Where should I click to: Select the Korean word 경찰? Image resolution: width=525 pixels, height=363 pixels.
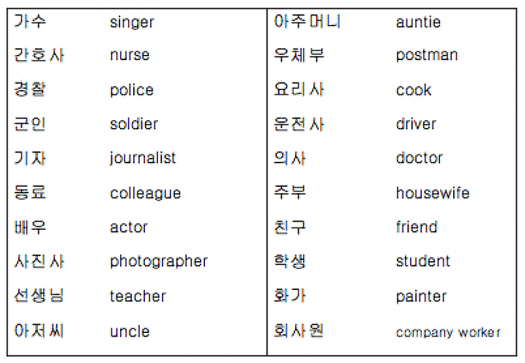pyautogui.click(x=30, y=89)
